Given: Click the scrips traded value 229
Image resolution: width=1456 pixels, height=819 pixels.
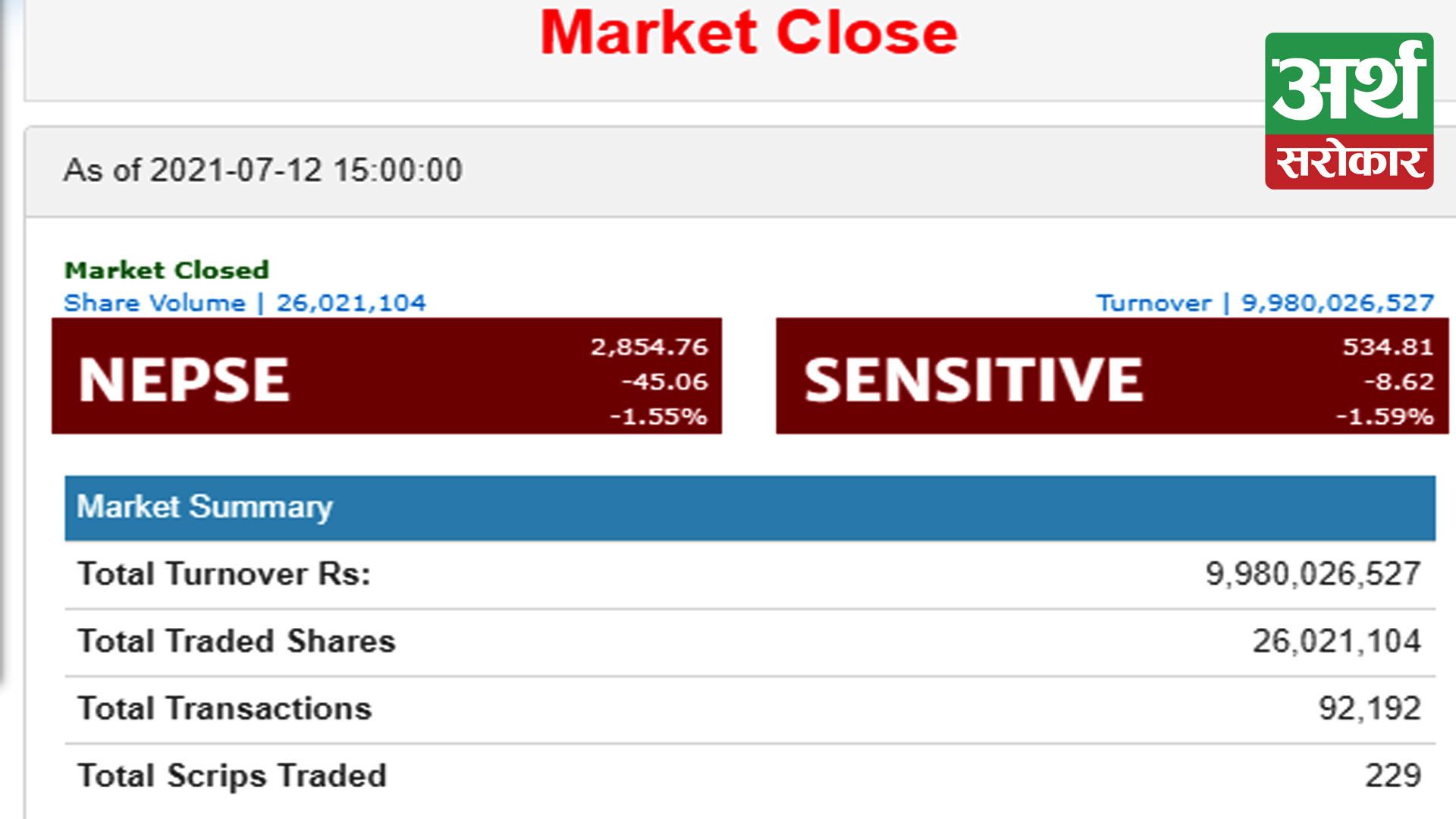Looking at the screenshot, I should pyautogui.click(x=1393, y=776).
